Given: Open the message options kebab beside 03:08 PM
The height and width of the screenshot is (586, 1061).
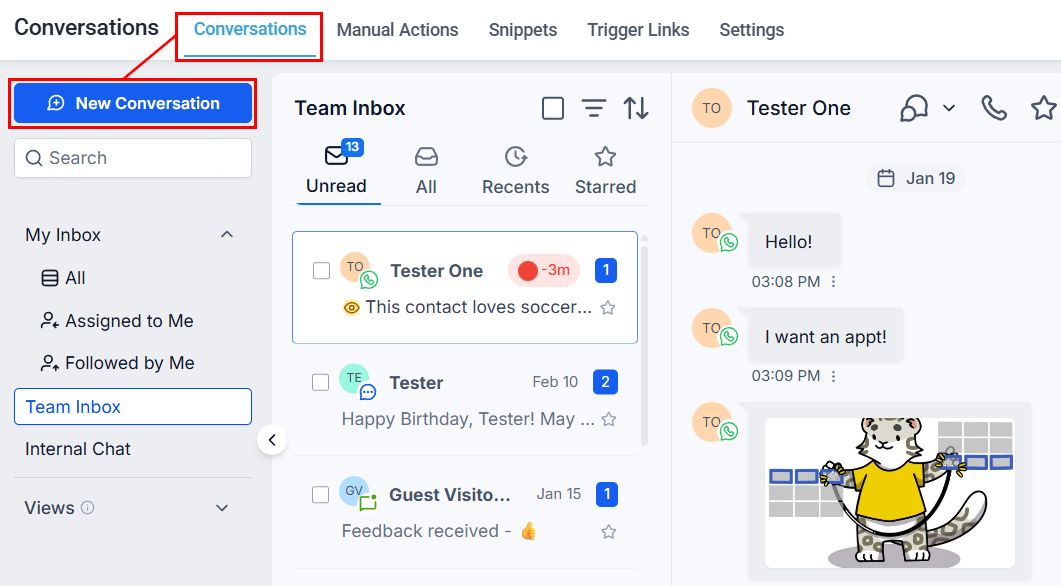Looking at the screenshot, I should pyautogui.click(x=835, y=281).
